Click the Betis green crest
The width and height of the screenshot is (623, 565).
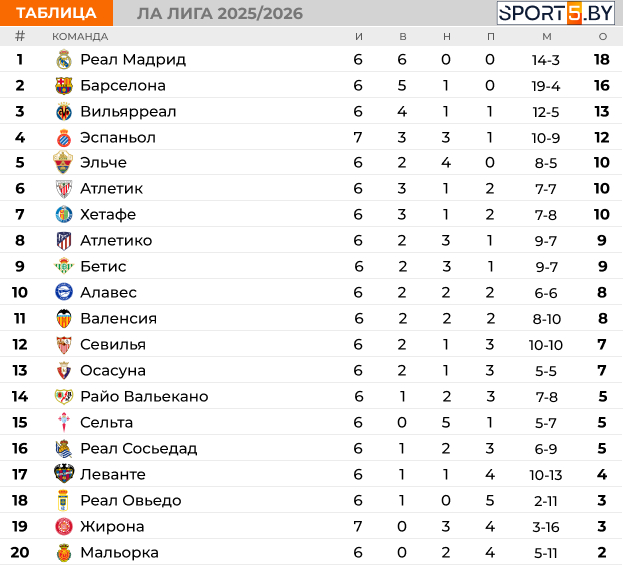[x=64, y=266]
